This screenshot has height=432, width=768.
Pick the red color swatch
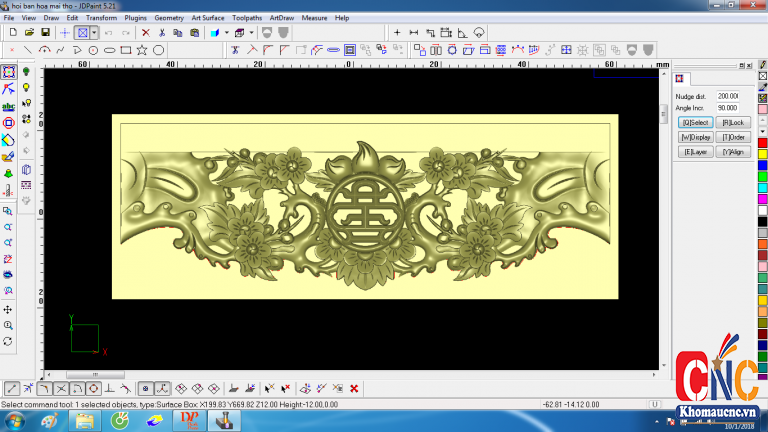tap(762, 143)
